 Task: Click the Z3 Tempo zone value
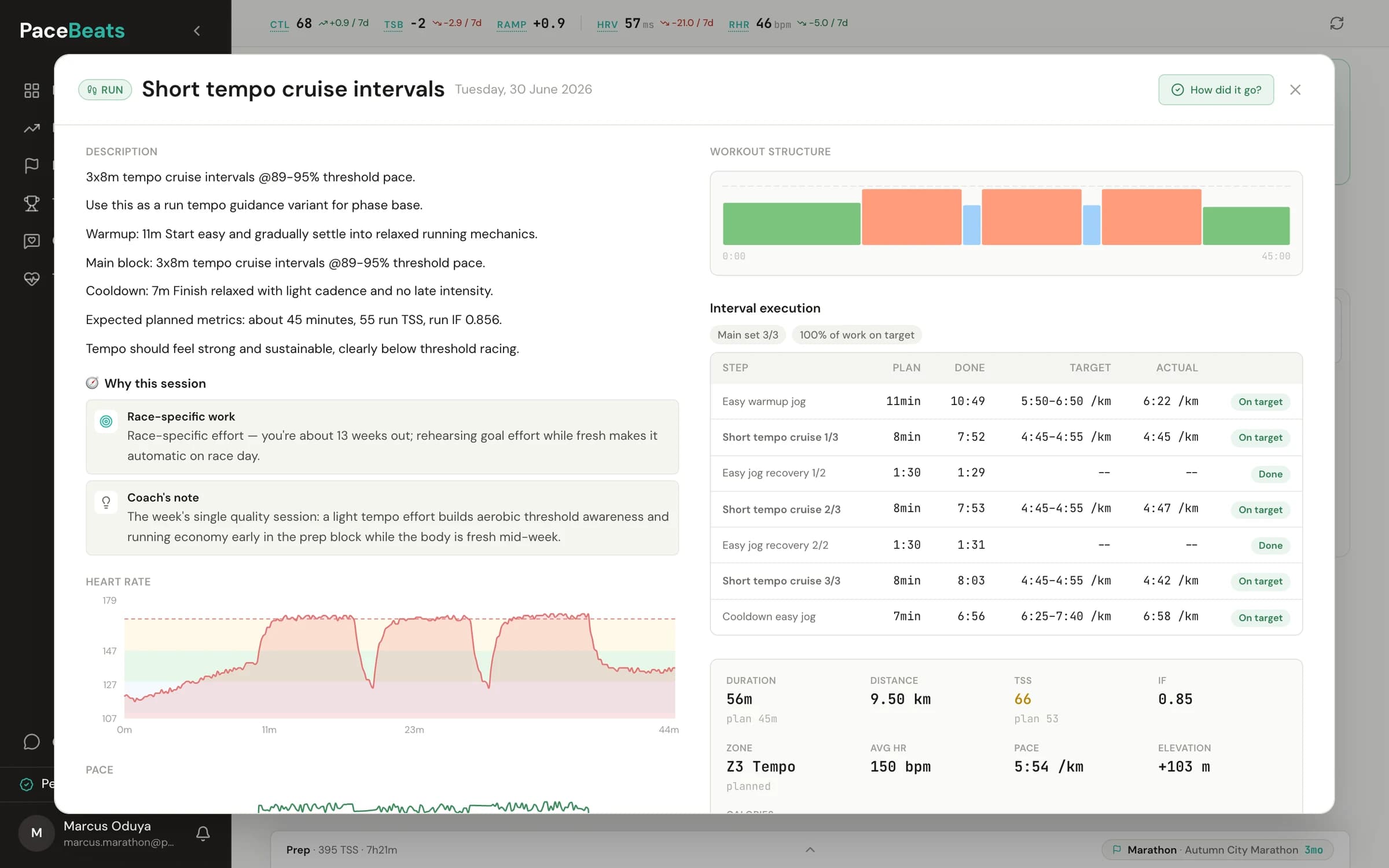pyautogui.click(x=760, y=767)
